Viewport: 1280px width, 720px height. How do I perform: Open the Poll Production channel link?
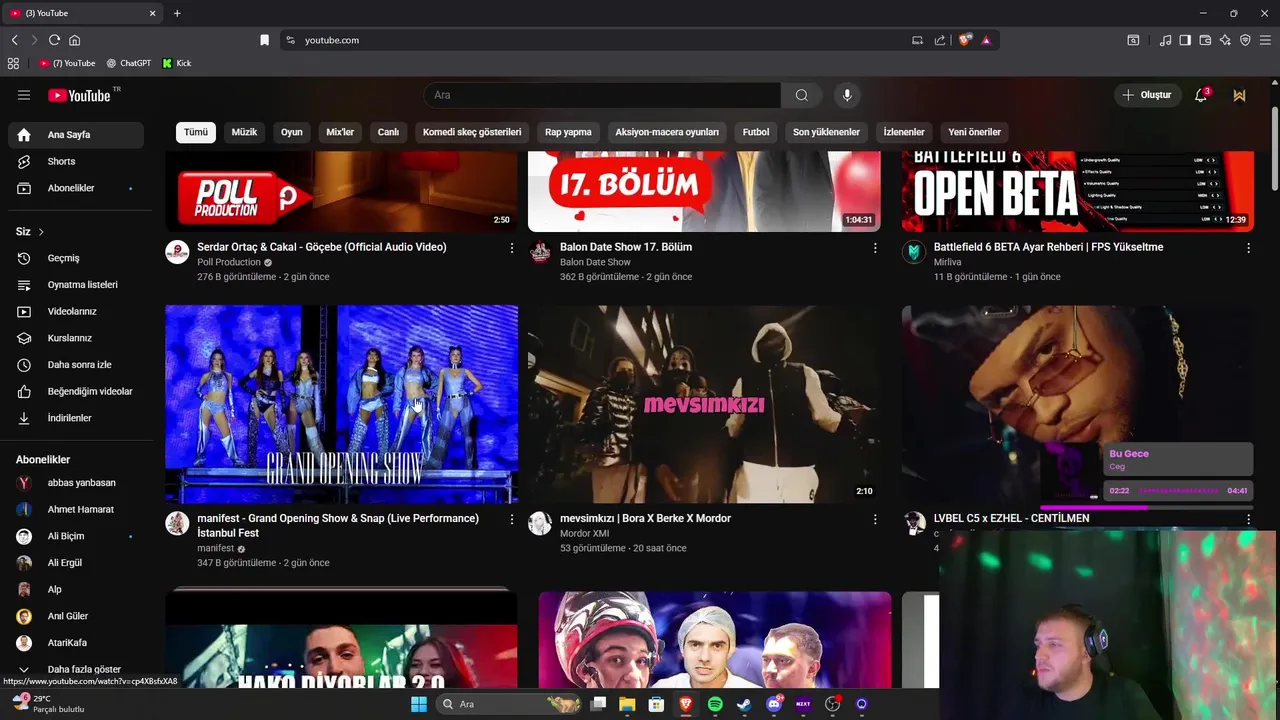[229, 262]
